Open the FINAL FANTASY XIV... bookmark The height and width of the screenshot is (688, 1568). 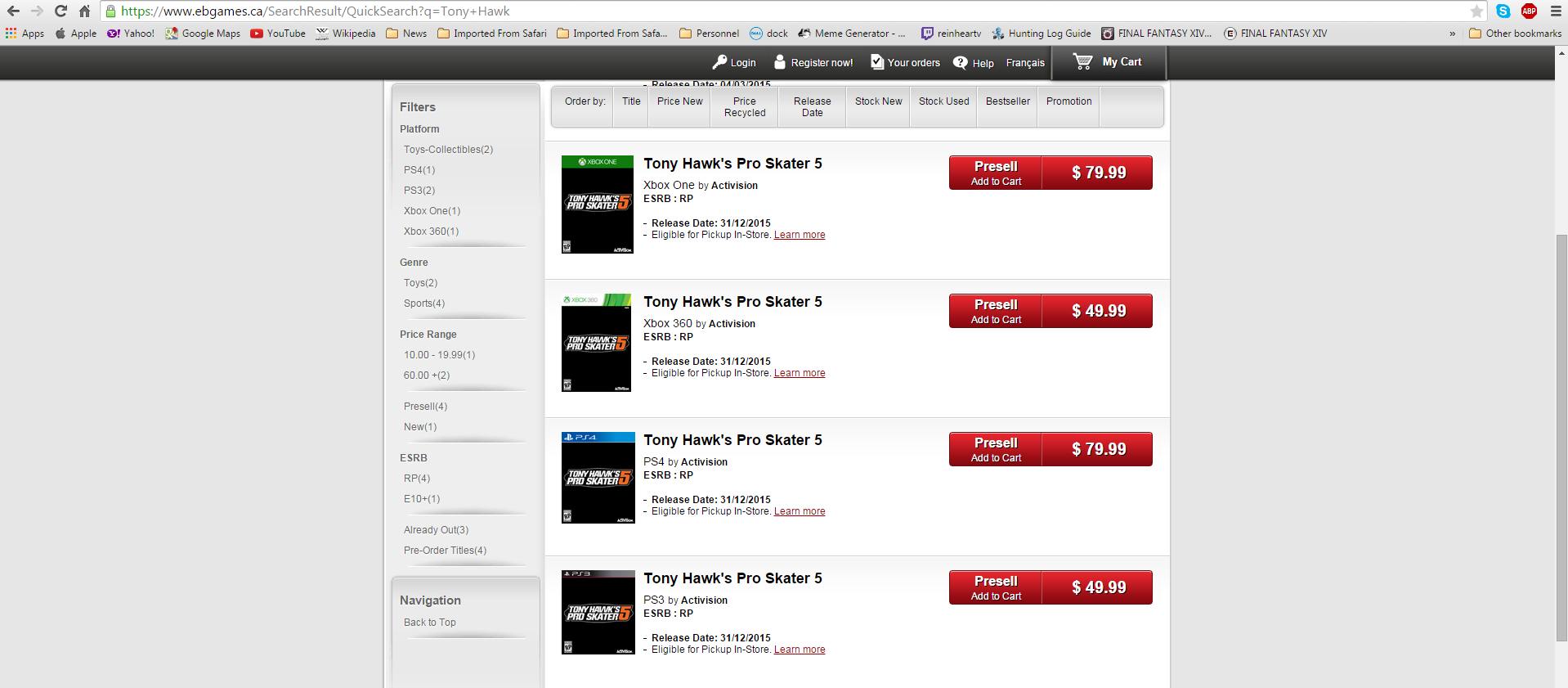[1157, 34]
